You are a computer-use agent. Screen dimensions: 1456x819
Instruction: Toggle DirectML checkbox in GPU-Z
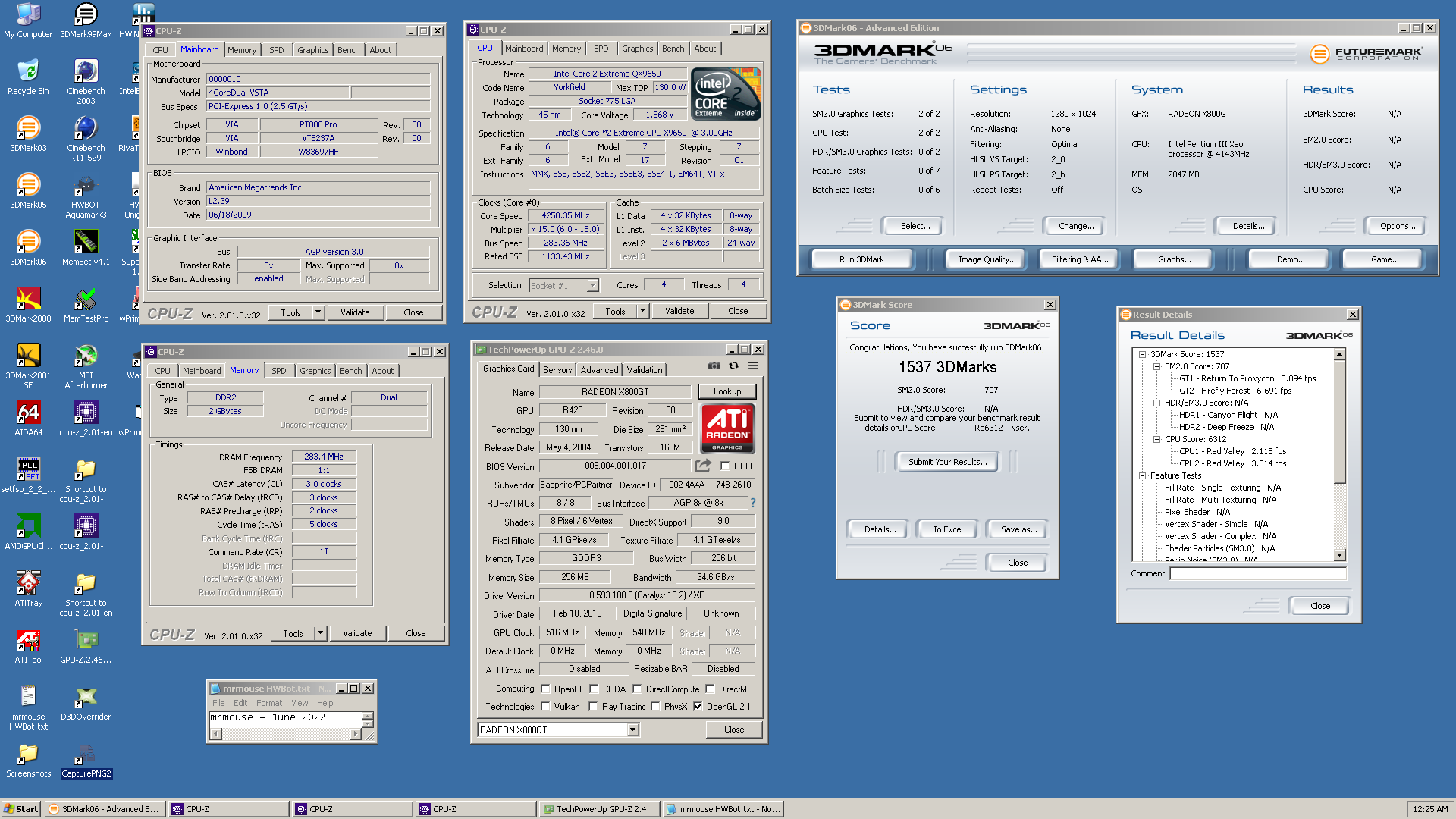coord(710,689)
